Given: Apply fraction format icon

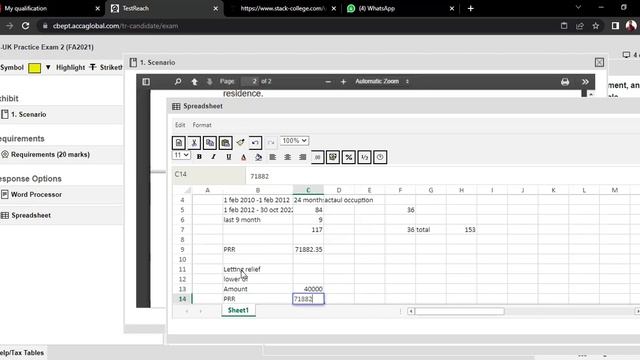Looking at the screenshot, I should point(364,157).
